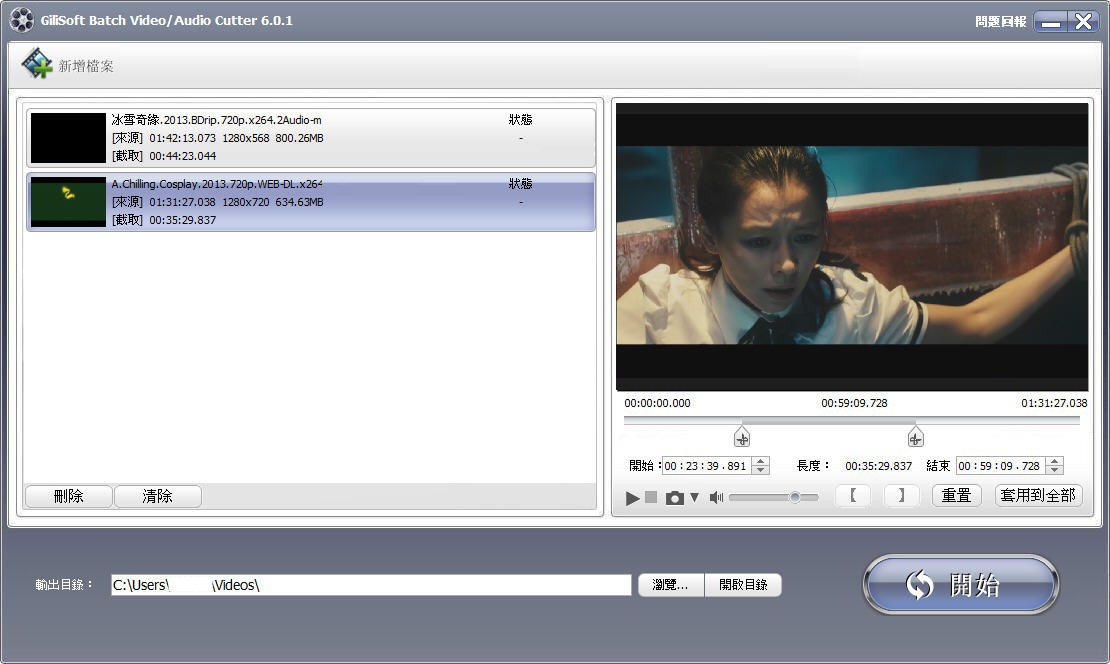Click the GiliSoft film reel app icon
Image resolution: width=1110 pixels, height=664 pixels.
[x=21, y=20]
